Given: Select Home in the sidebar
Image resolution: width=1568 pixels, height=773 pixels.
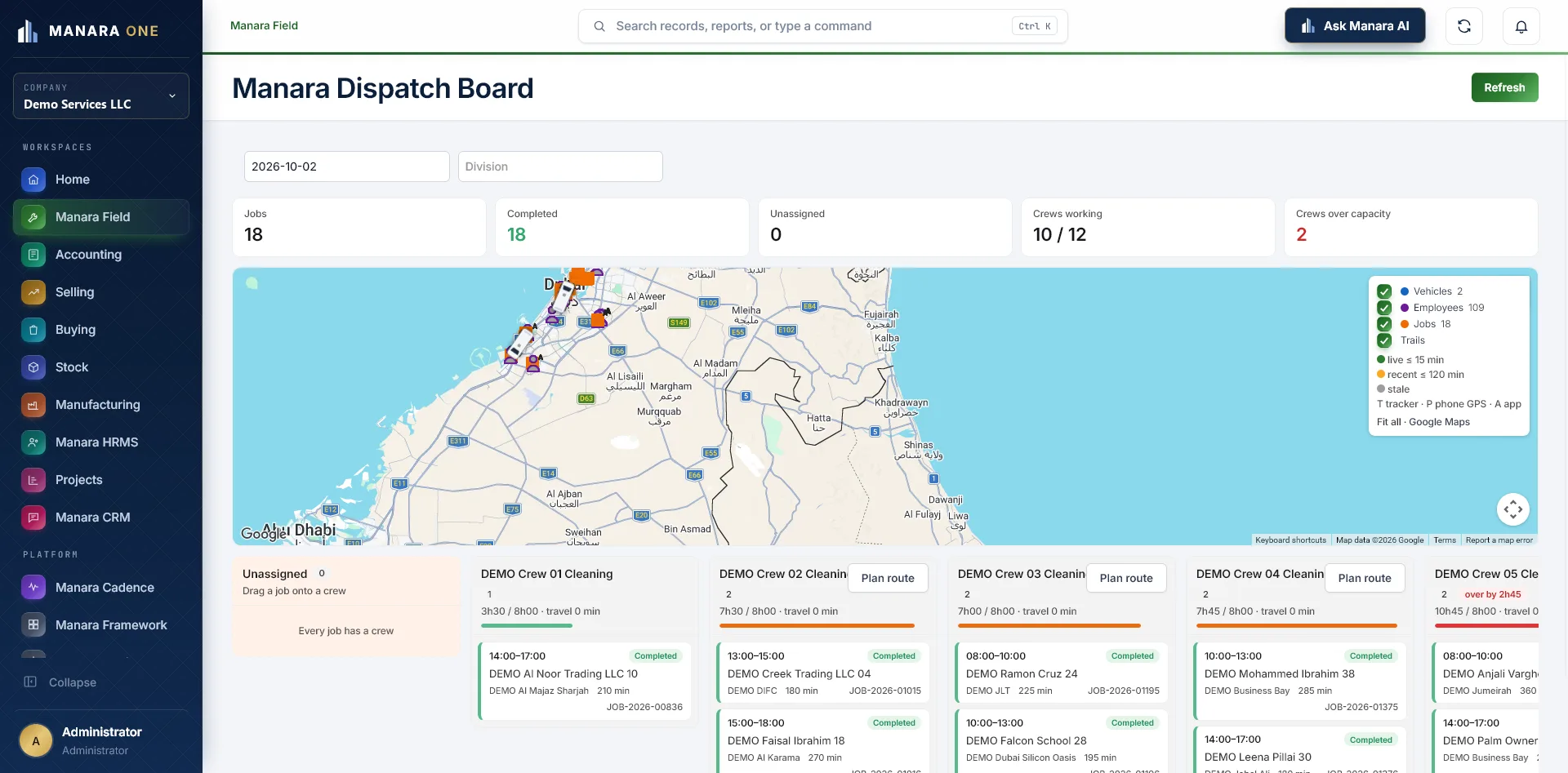Looking at the screenshot, I should [101, 180].
